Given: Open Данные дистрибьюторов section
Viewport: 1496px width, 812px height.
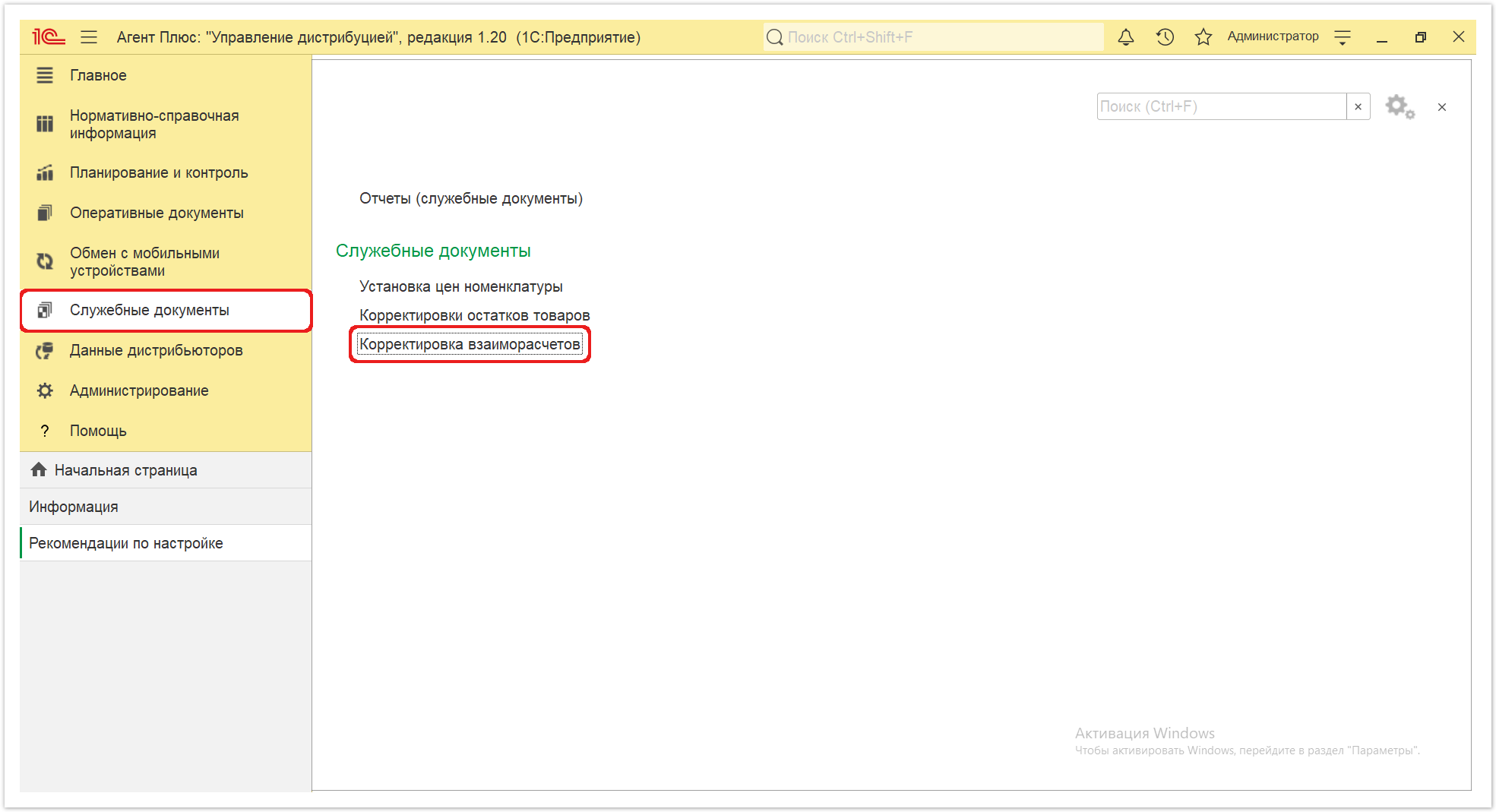Looking at the screenshot, I should pos(166,350).
